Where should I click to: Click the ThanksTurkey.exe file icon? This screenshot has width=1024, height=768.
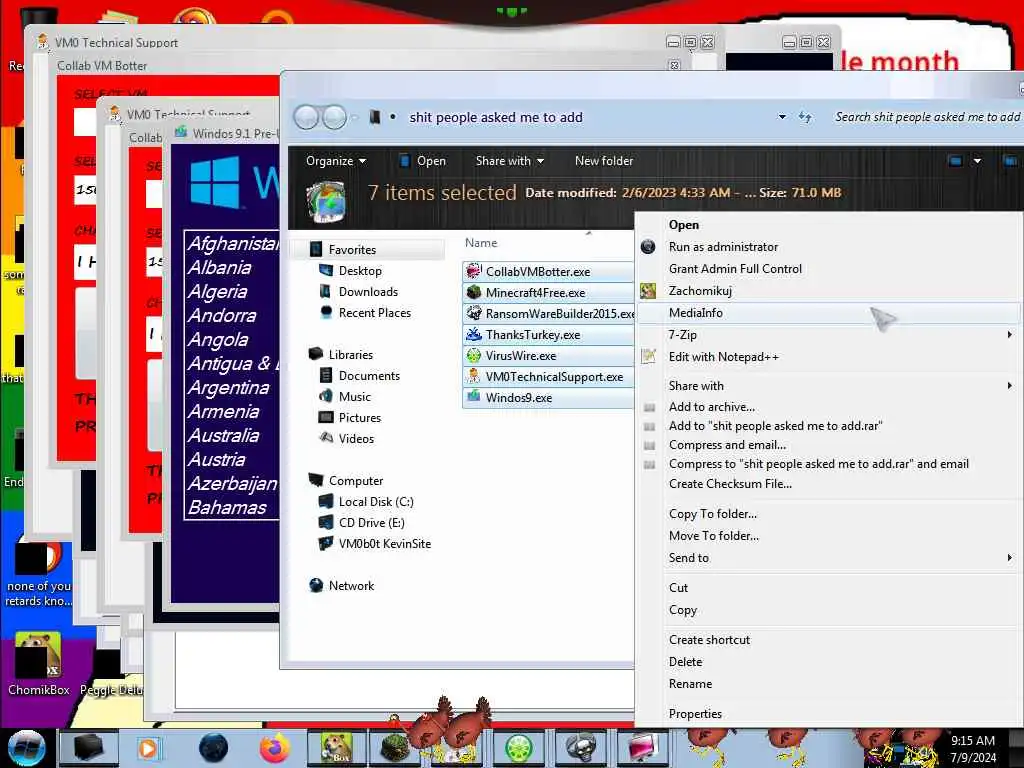pos(473,334)
